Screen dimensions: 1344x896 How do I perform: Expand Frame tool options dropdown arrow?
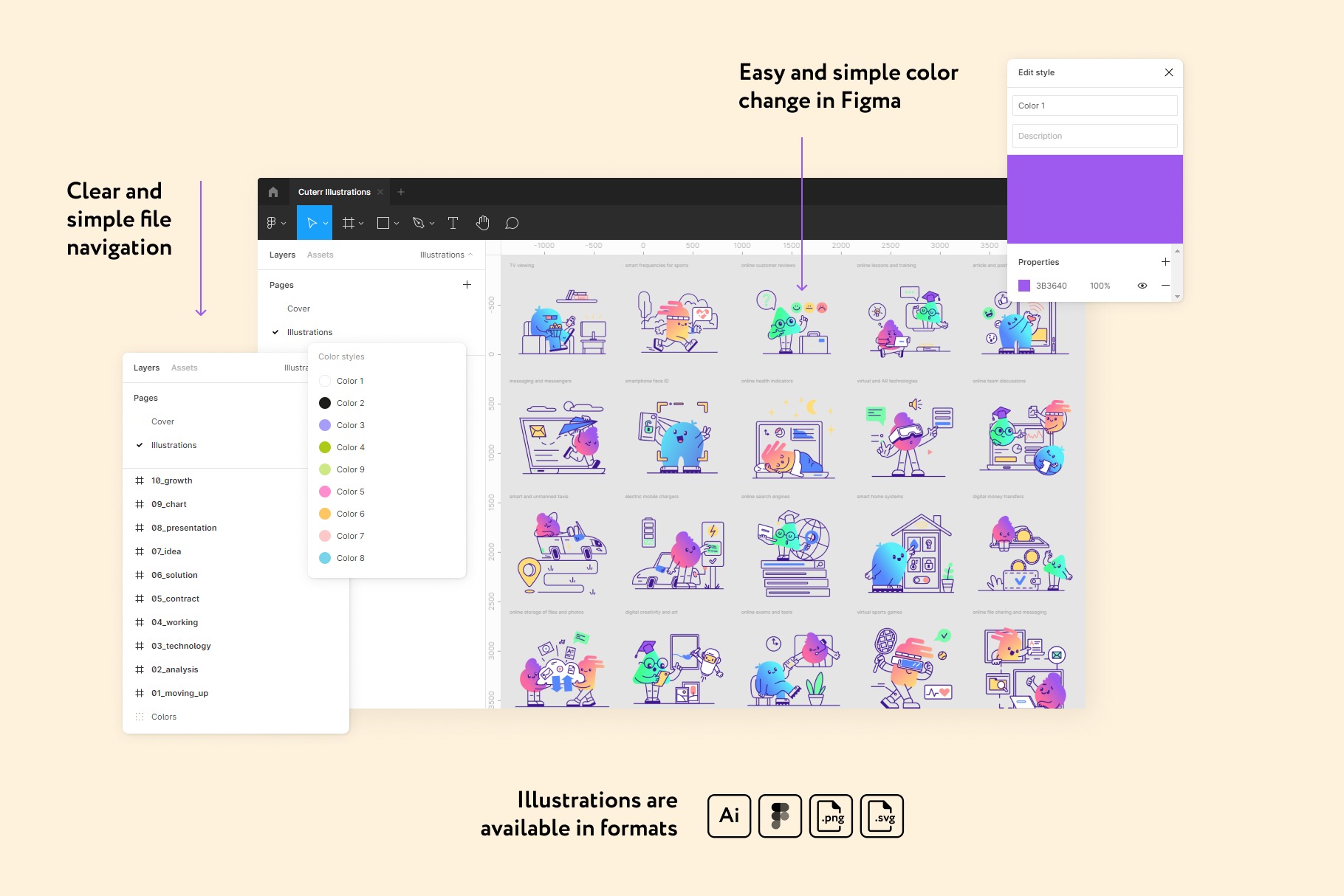coord(361,224)
